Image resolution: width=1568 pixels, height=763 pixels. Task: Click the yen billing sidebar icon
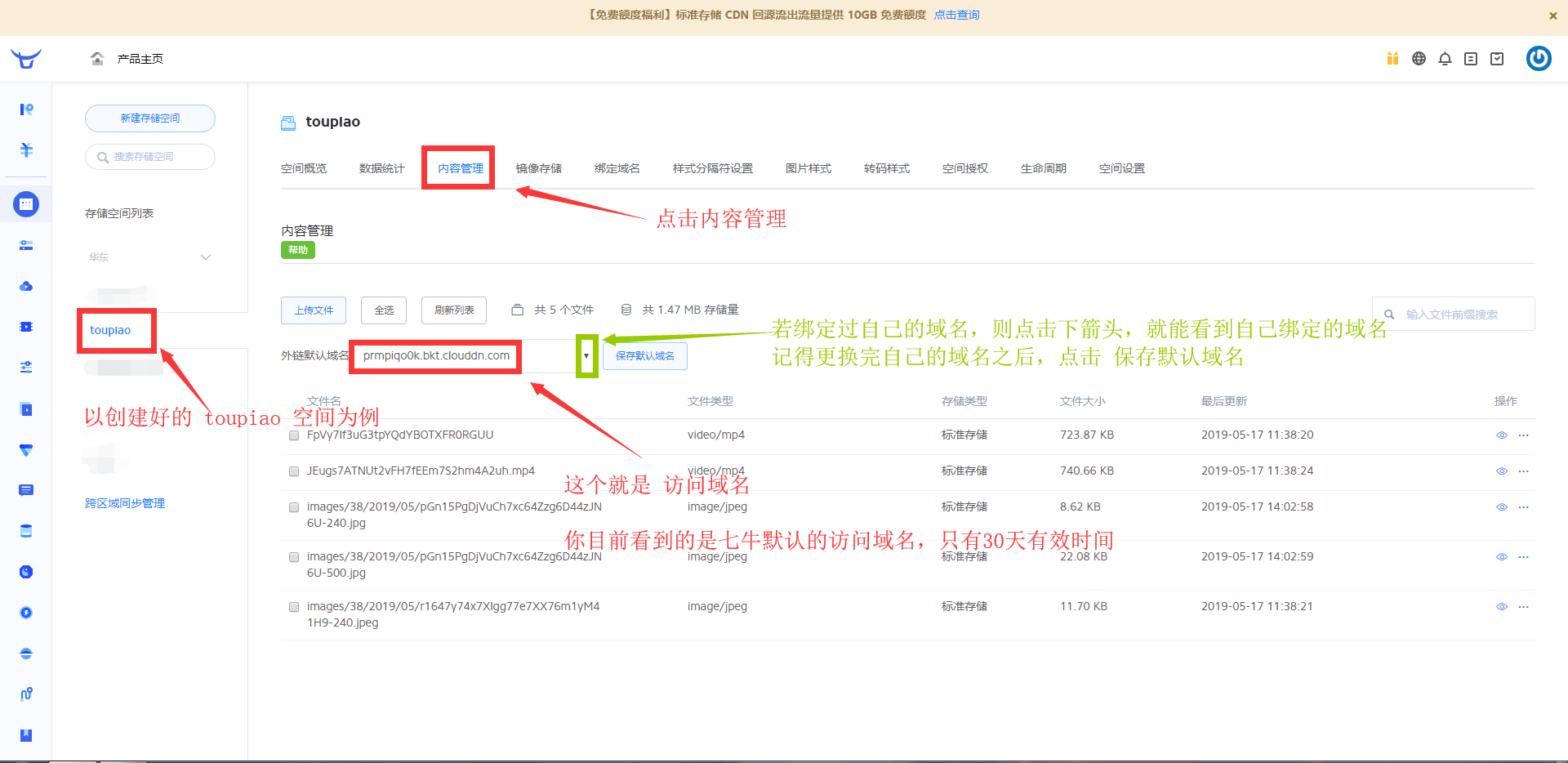26,150
